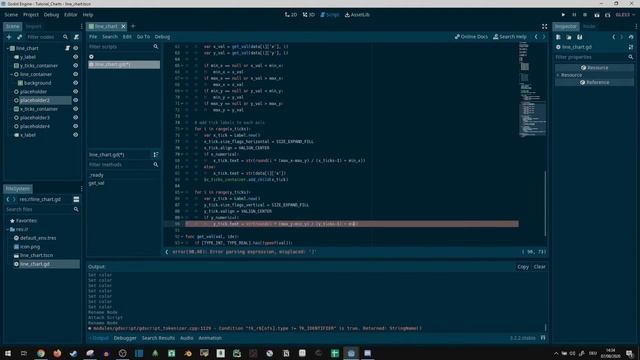Switch to the Script workspace
This screenshot has width=640, height=360.
click(x=330, y=15)
